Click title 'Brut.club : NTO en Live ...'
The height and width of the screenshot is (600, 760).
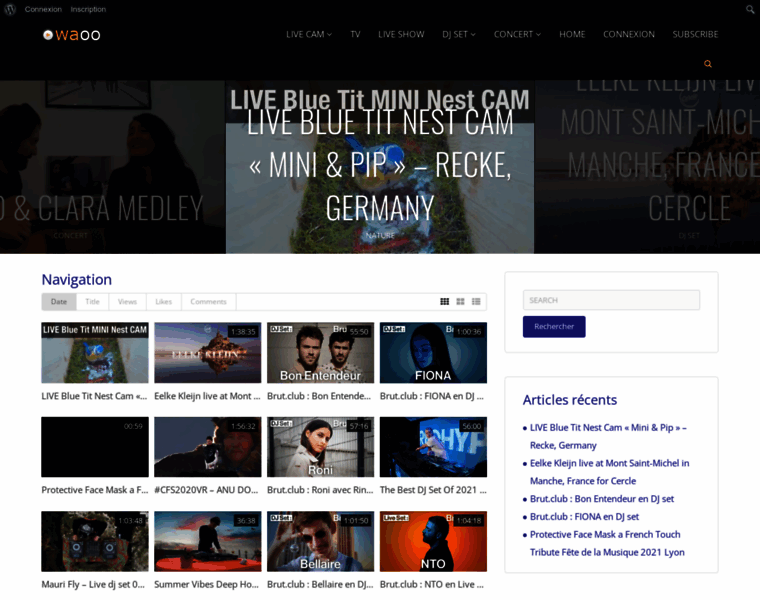431,584
